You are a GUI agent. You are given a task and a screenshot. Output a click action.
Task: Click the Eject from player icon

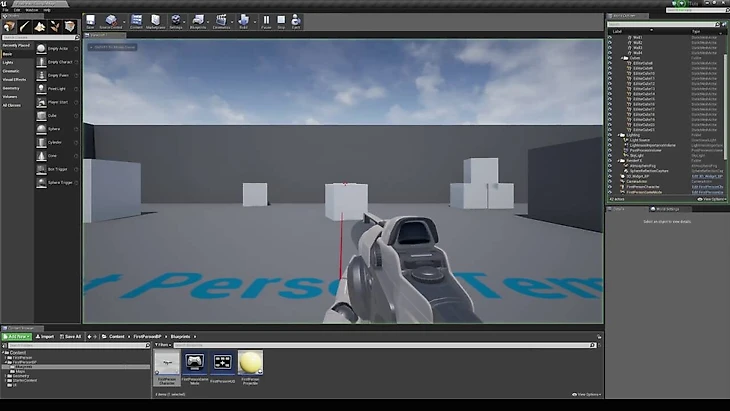(295, 20)
